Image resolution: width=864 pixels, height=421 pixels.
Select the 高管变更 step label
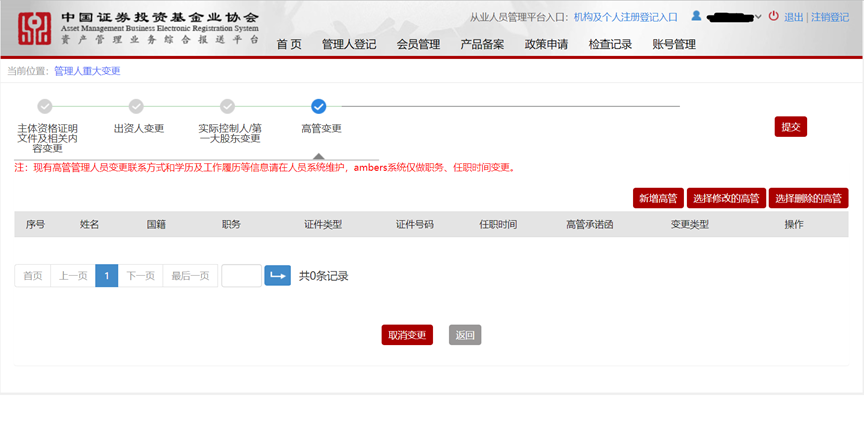[321, 128]
